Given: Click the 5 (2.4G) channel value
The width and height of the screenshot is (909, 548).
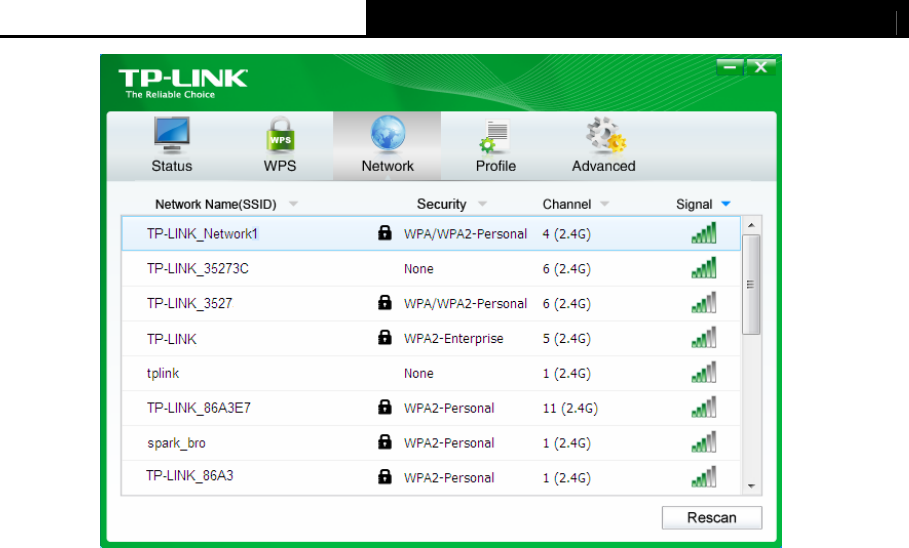Looking at the screenshot, I should [566, 339].
